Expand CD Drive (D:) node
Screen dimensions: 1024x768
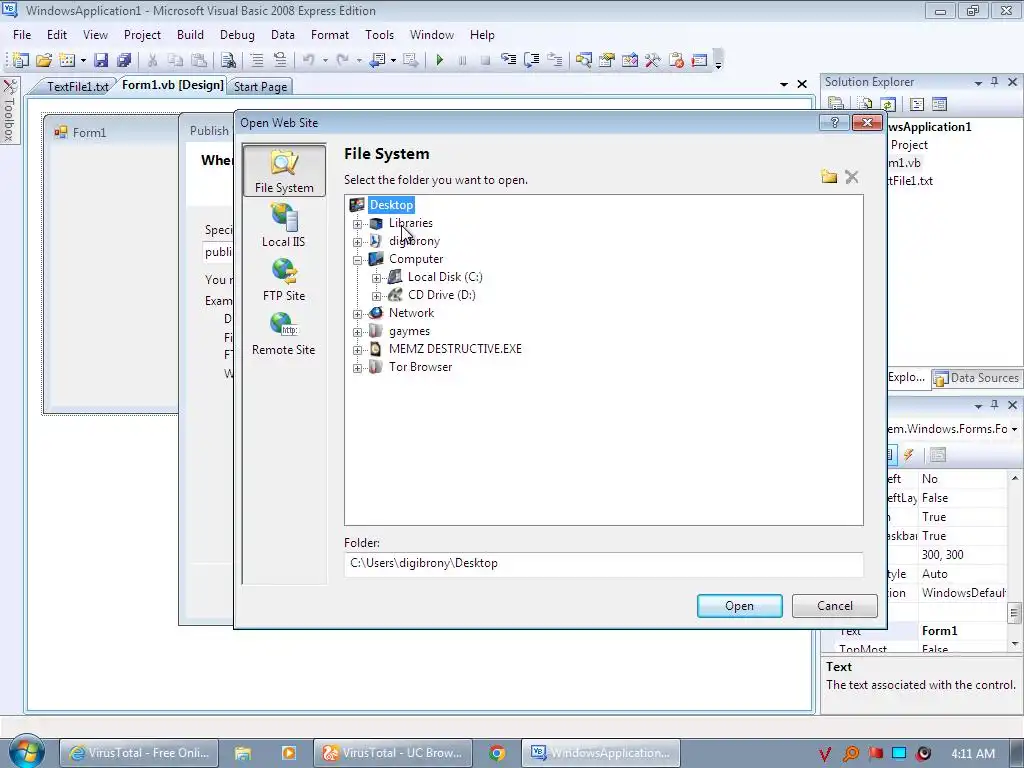(376, 296)
